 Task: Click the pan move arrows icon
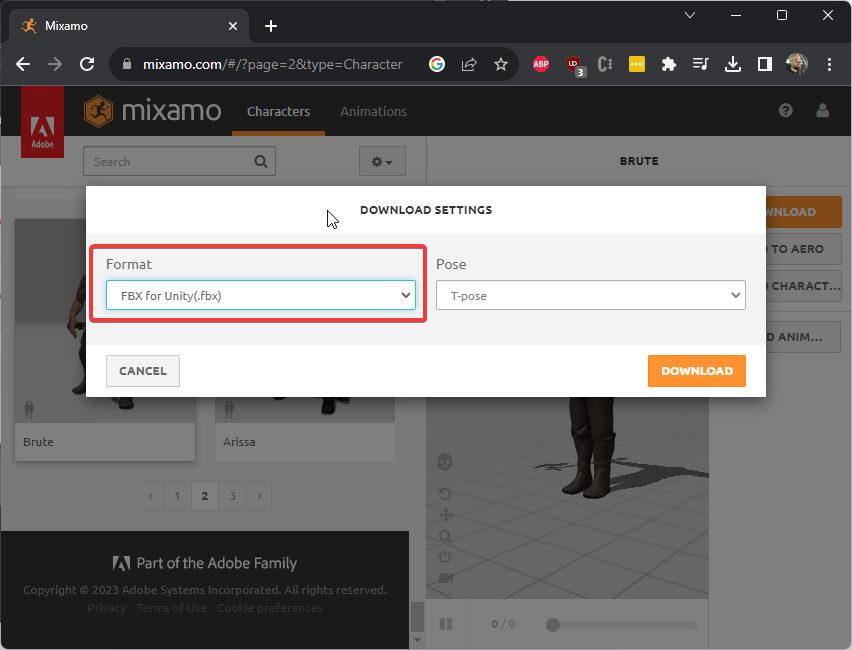tap(446, 515)
